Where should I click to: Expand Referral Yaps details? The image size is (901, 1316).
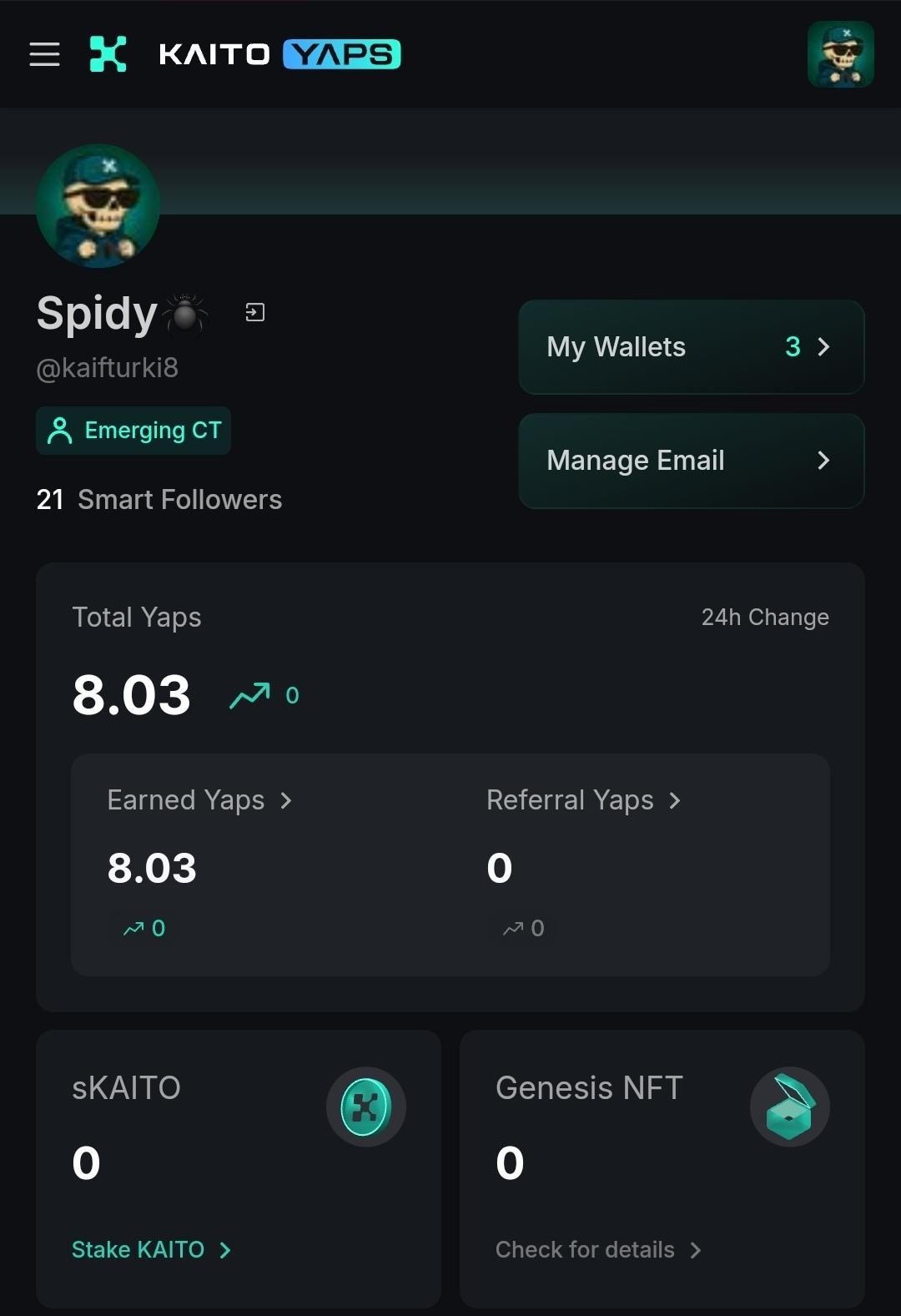click(583, 800)
